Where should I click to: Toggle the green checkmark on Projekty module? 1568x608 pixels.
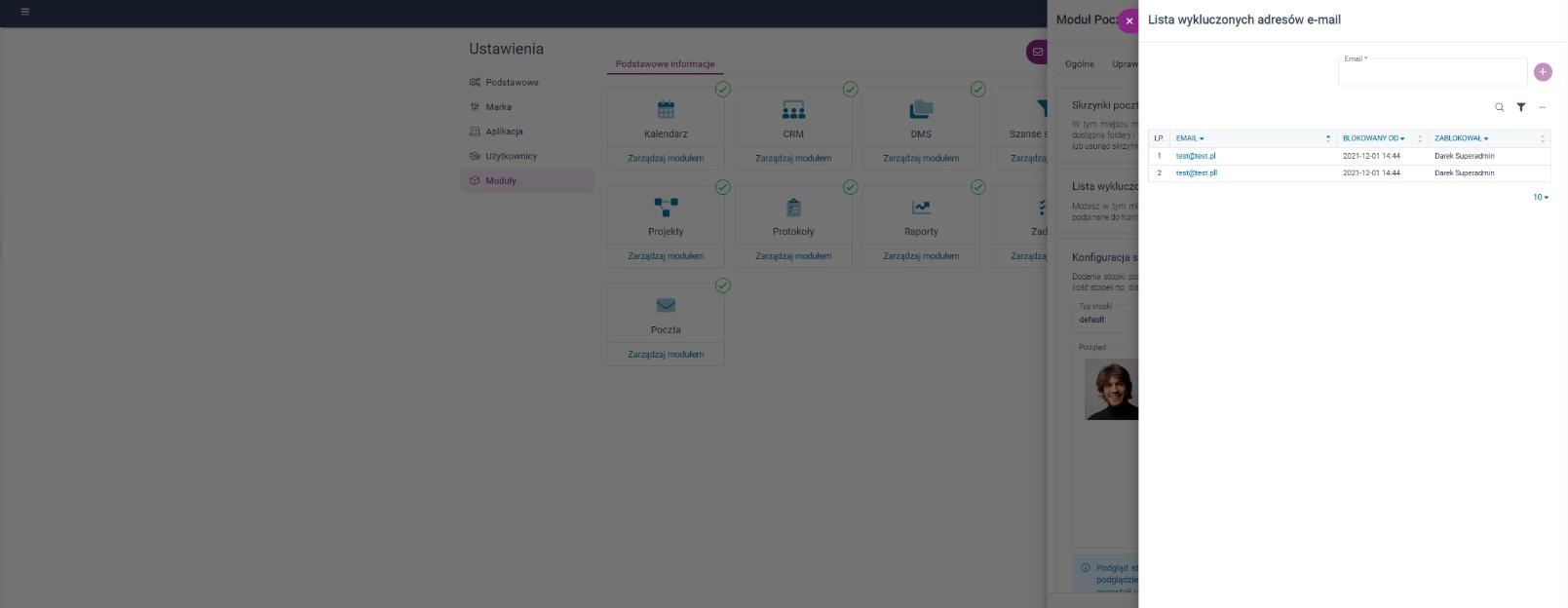tap(722, 187)
